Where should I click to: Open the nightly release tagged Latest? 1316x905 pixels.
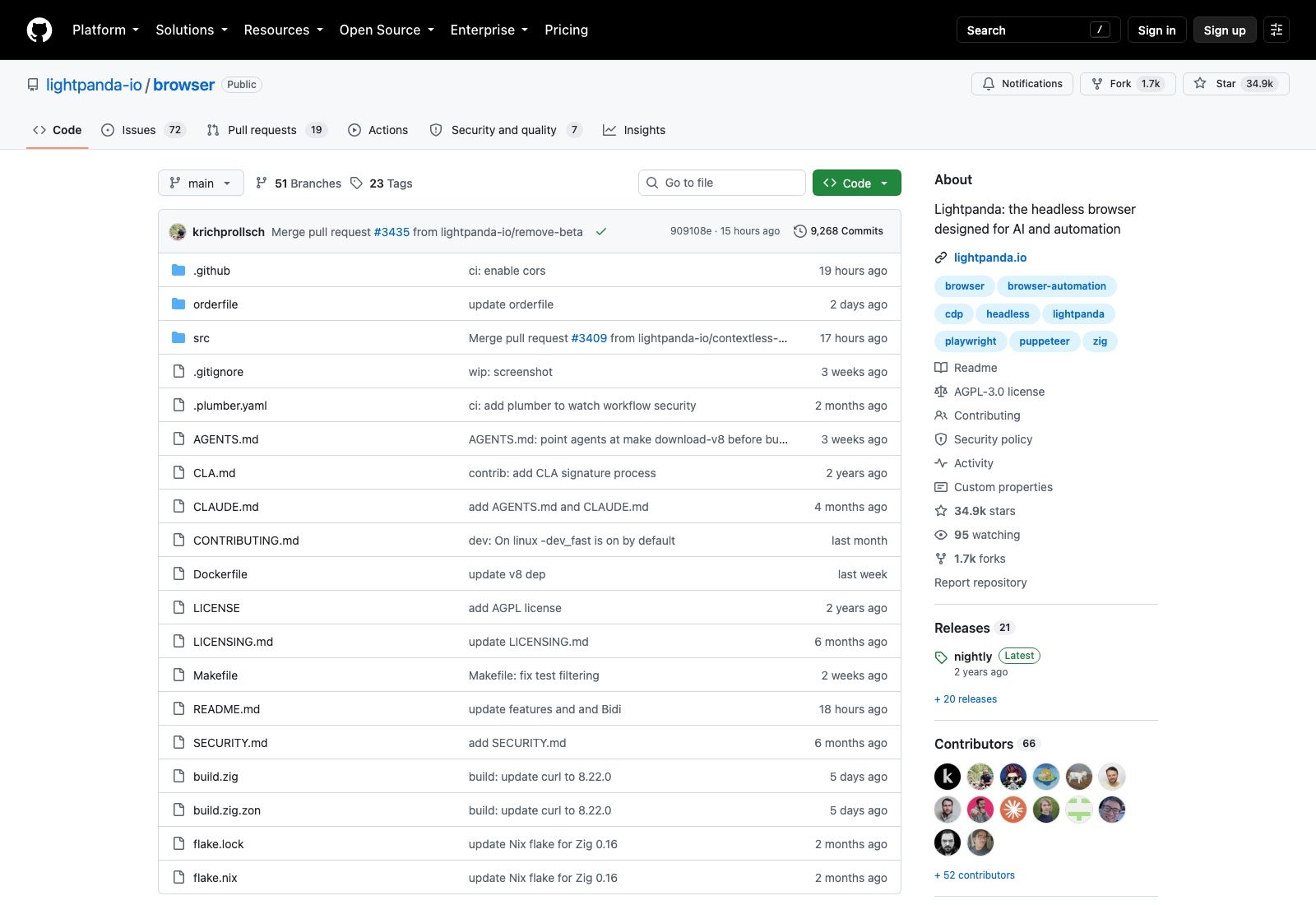pos(973,657)
